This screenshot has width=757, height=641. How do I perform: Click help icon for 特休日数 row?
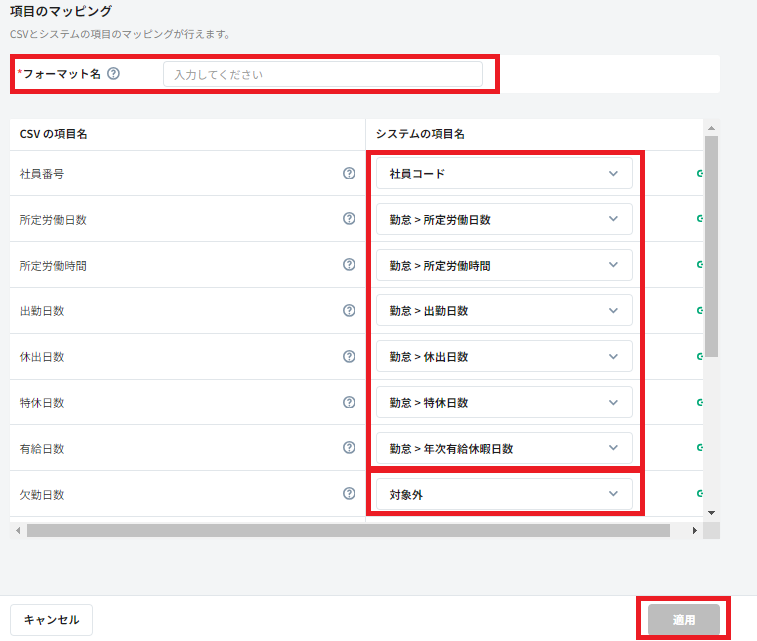click(349, 402)
